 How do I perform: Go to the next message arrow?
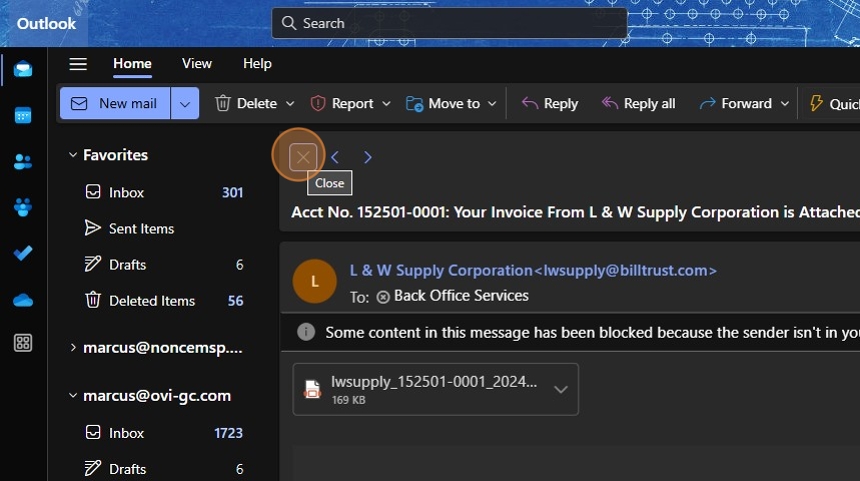coord(367,157)
